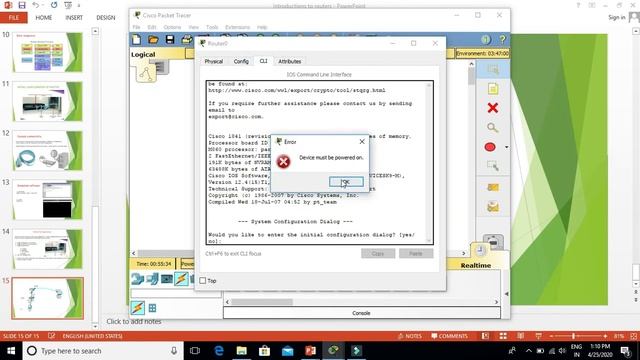
Task: Click the CLI vertical scrollbar
Action: [429, 162]
